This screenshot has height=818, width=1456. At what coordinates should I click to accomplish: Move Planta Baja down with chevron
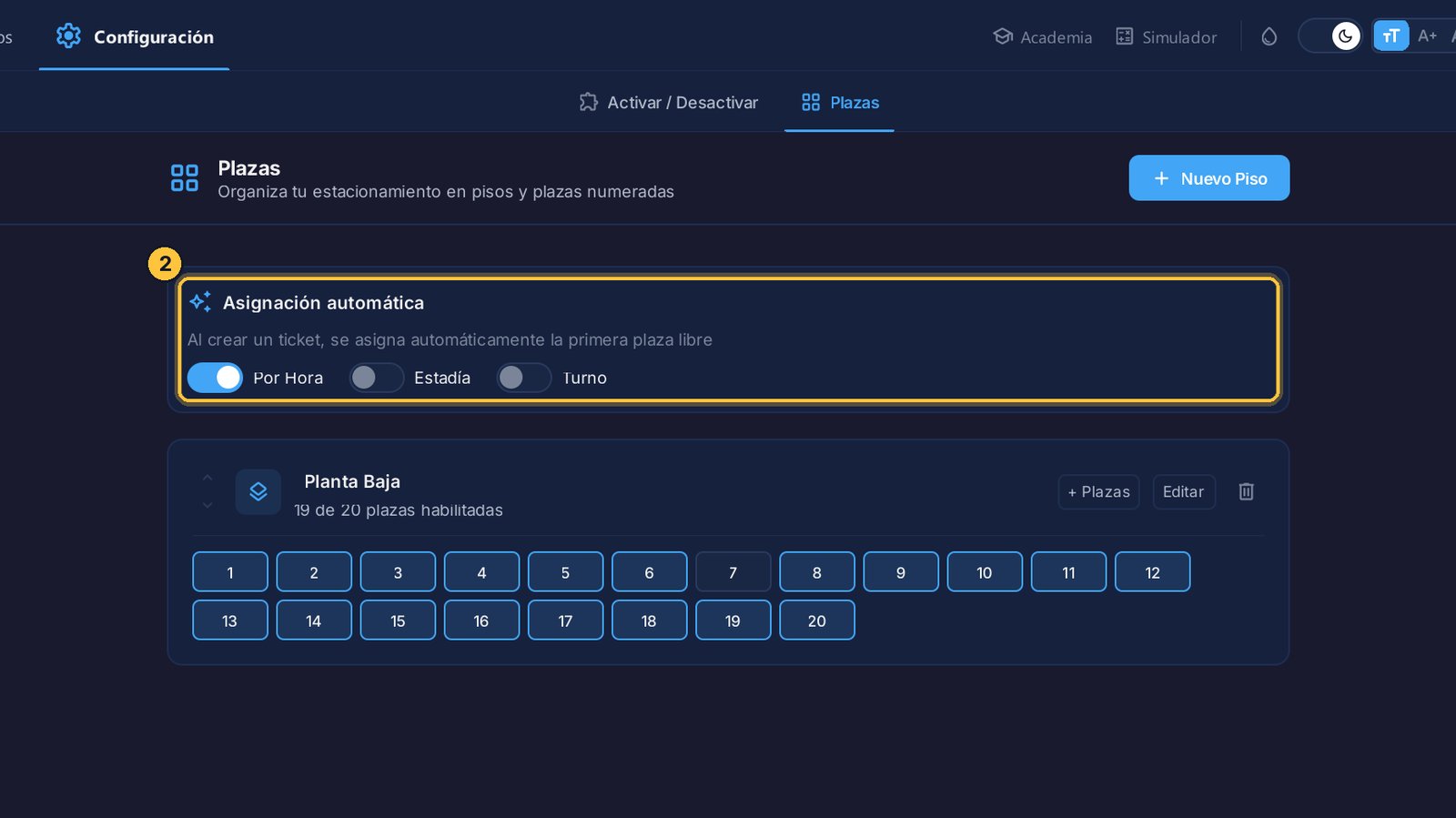coord(207,505)
